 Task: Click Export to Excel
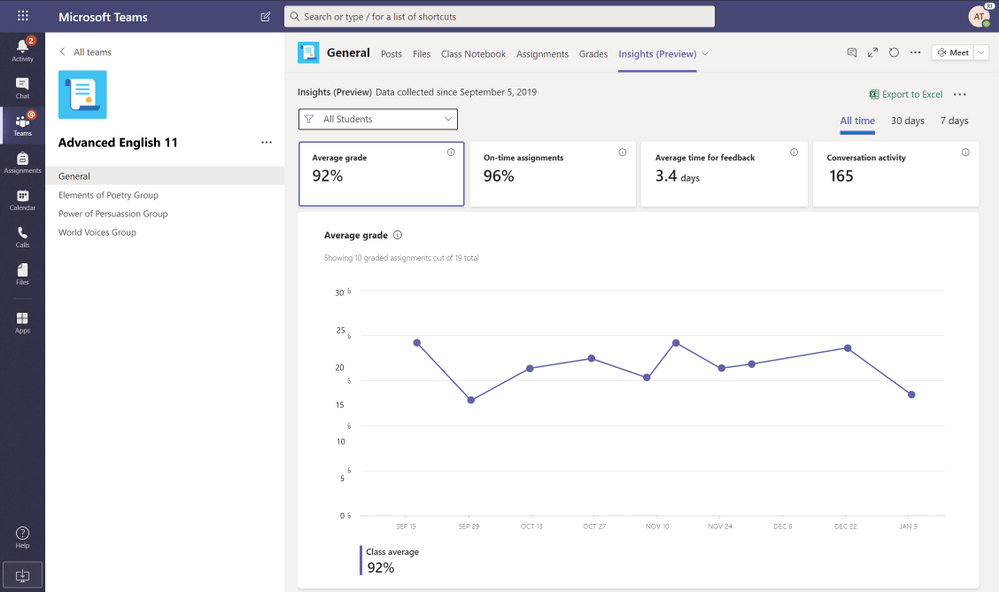click(x=905, y=94)
